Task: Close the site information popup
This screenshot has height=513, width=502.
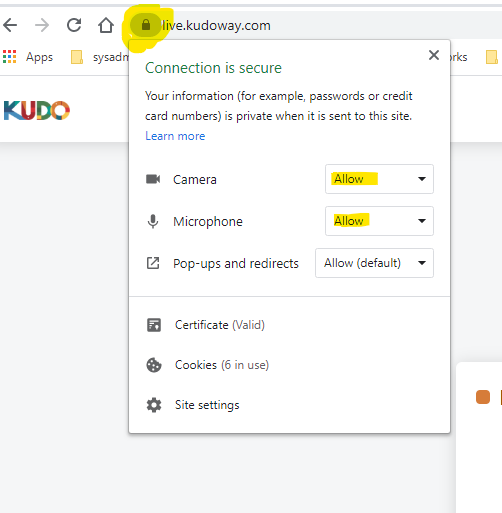Action: point(434,55)
